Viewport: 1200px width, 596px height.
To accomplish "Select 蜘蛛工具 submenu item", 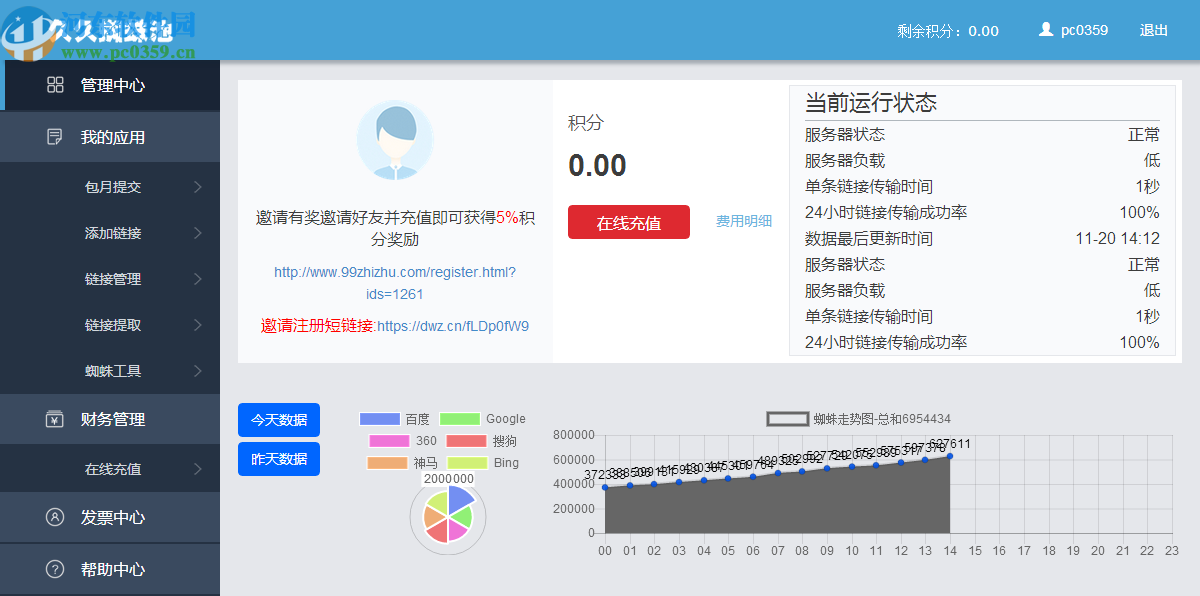I will coord(113,371).
